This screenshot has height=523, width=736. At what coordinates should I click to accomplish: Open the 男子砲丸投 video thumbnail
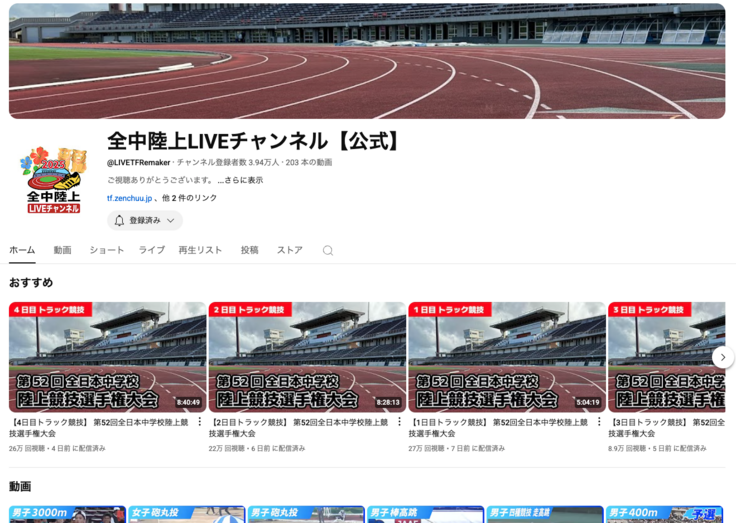click(306, 515)
